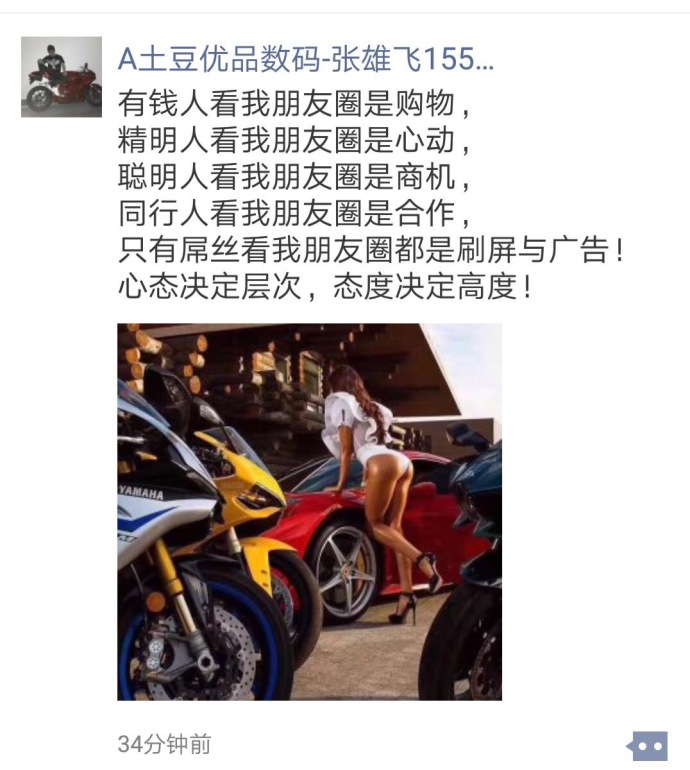Image resolution: width=690 pixels, height=770 pixels.
Task: Click the YAMAHA logo in the photo
Action: click(141, 492)
